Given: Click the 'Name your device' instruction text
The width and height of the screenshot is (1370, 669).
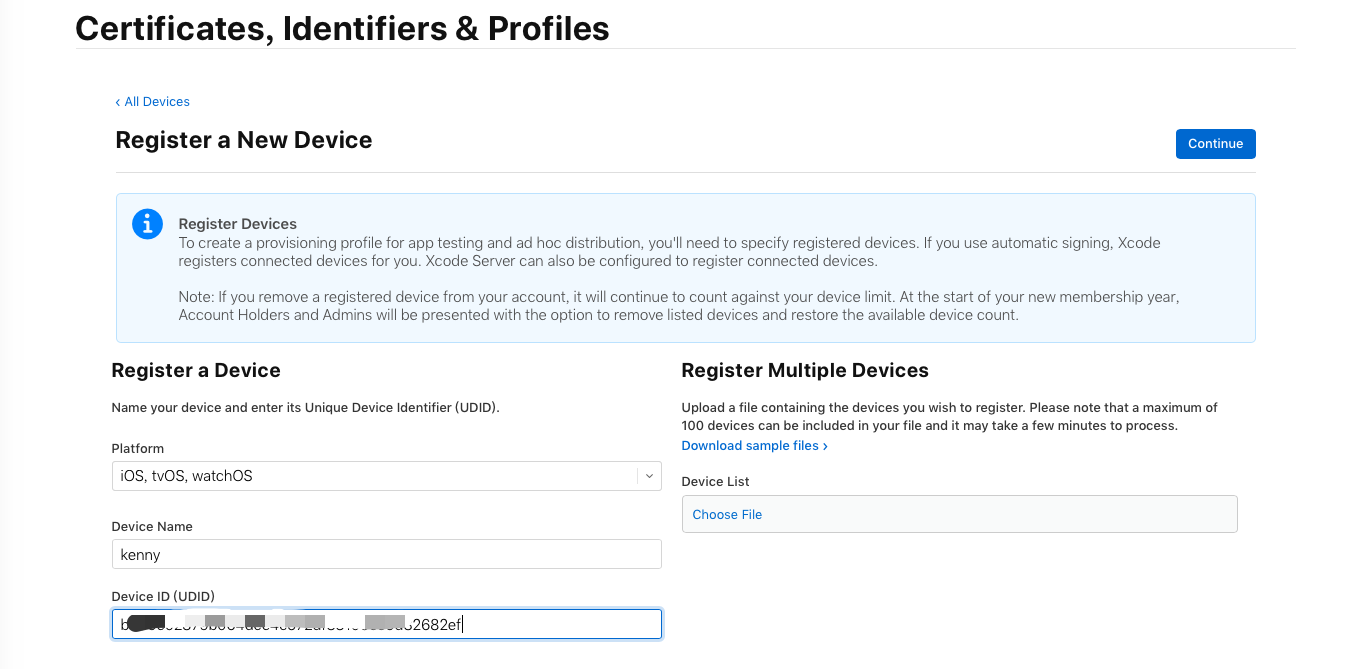Looking at the screenshot, I should [x=305, y=408].
